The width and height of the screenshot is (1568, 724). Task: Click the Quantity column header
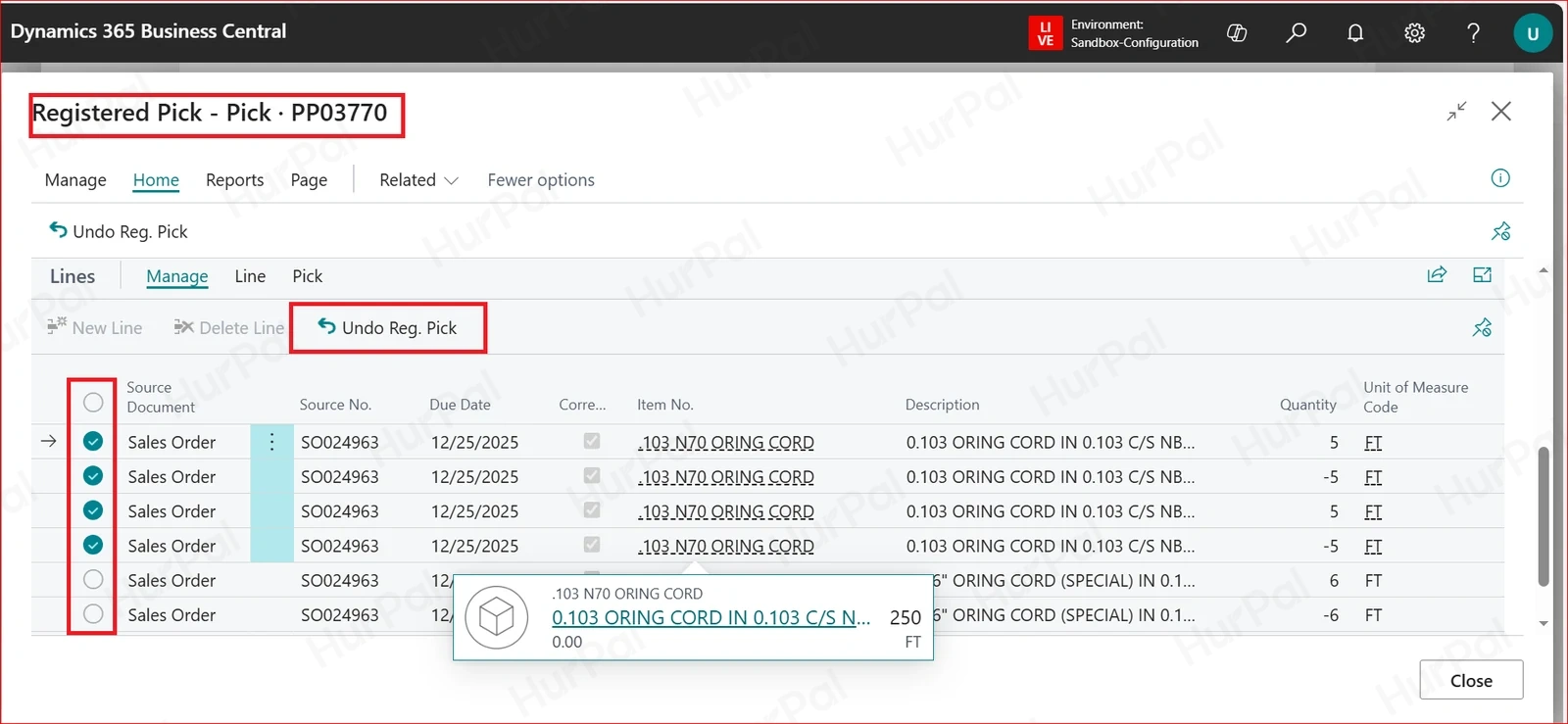click(1307, 405)
